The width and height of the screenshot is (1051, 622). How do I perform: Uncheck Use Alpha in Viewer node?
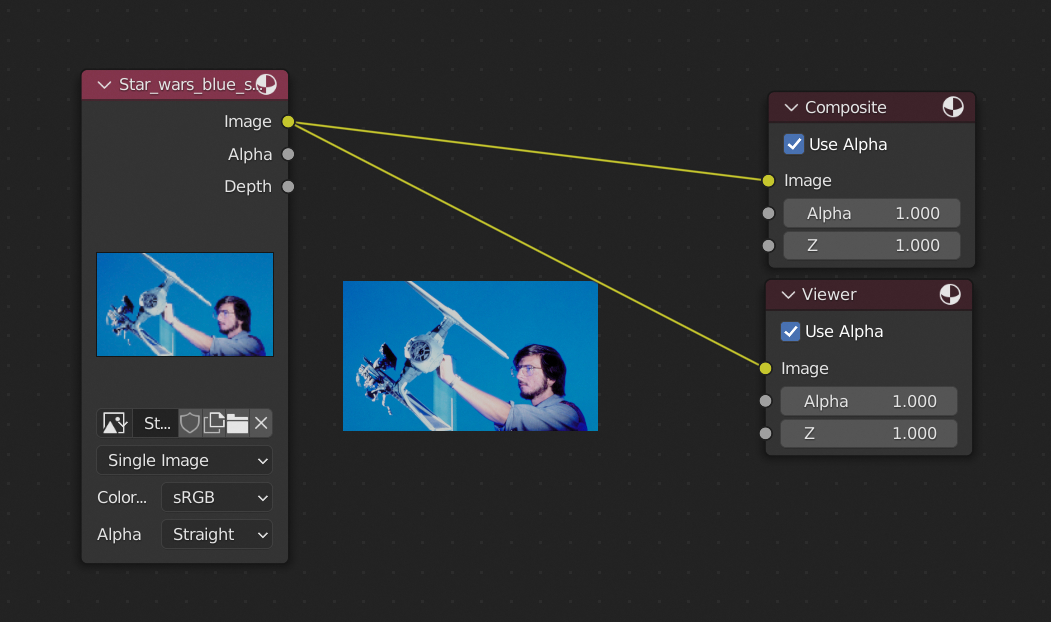[791, 331]
